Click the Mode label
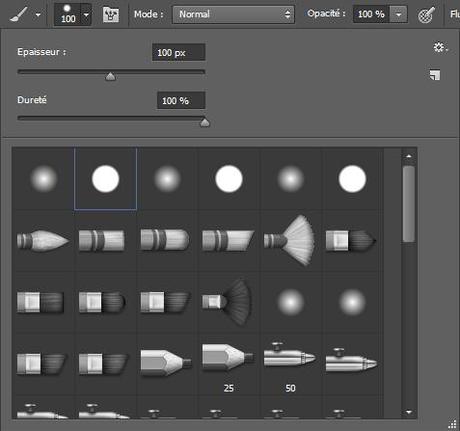 click(x=149, y=14)
